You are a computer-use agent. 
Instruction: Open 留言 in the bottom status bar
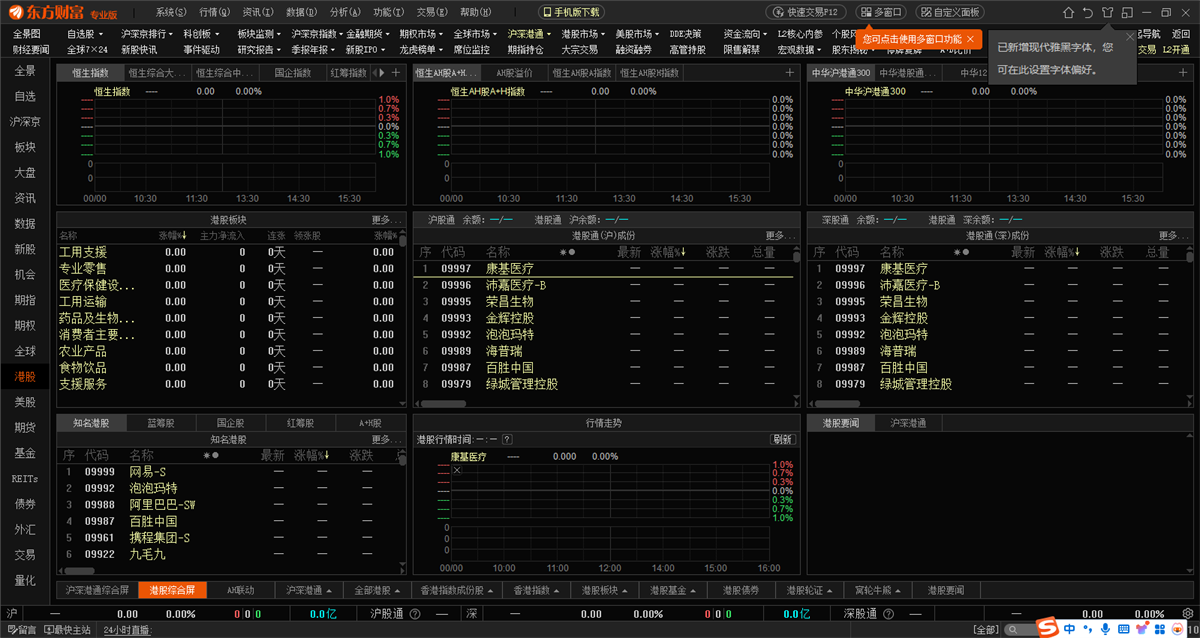coord(21,630)
